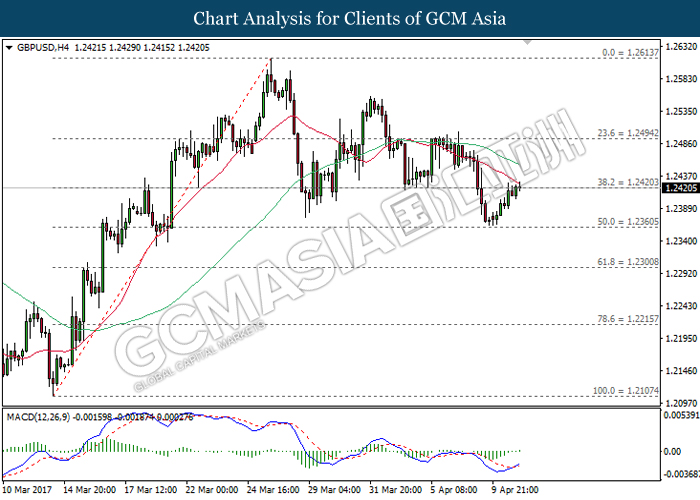Click the 29 Mar 04:00 time label
This screenshot has height=500, width=700.
[x=334, y=490]
